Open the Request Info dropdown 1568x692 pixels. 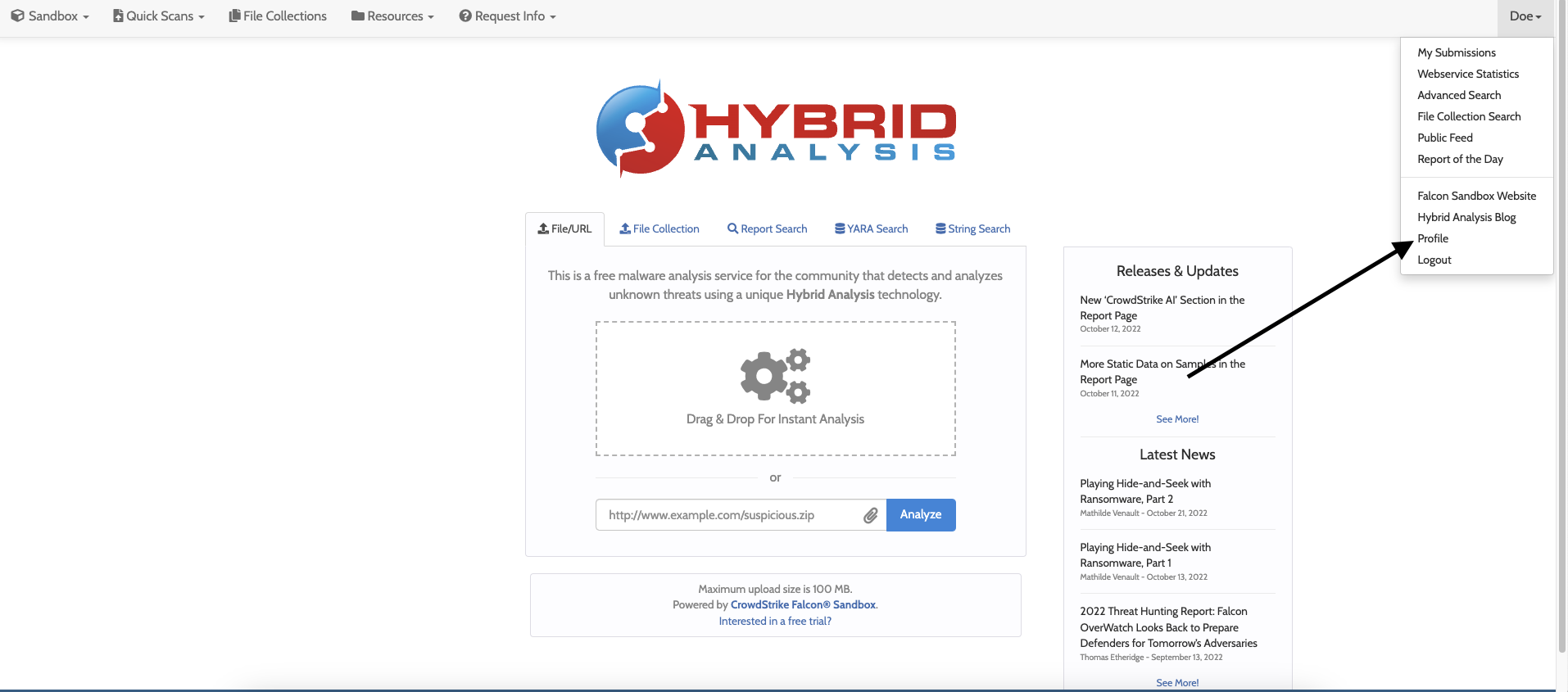(507, 16)
